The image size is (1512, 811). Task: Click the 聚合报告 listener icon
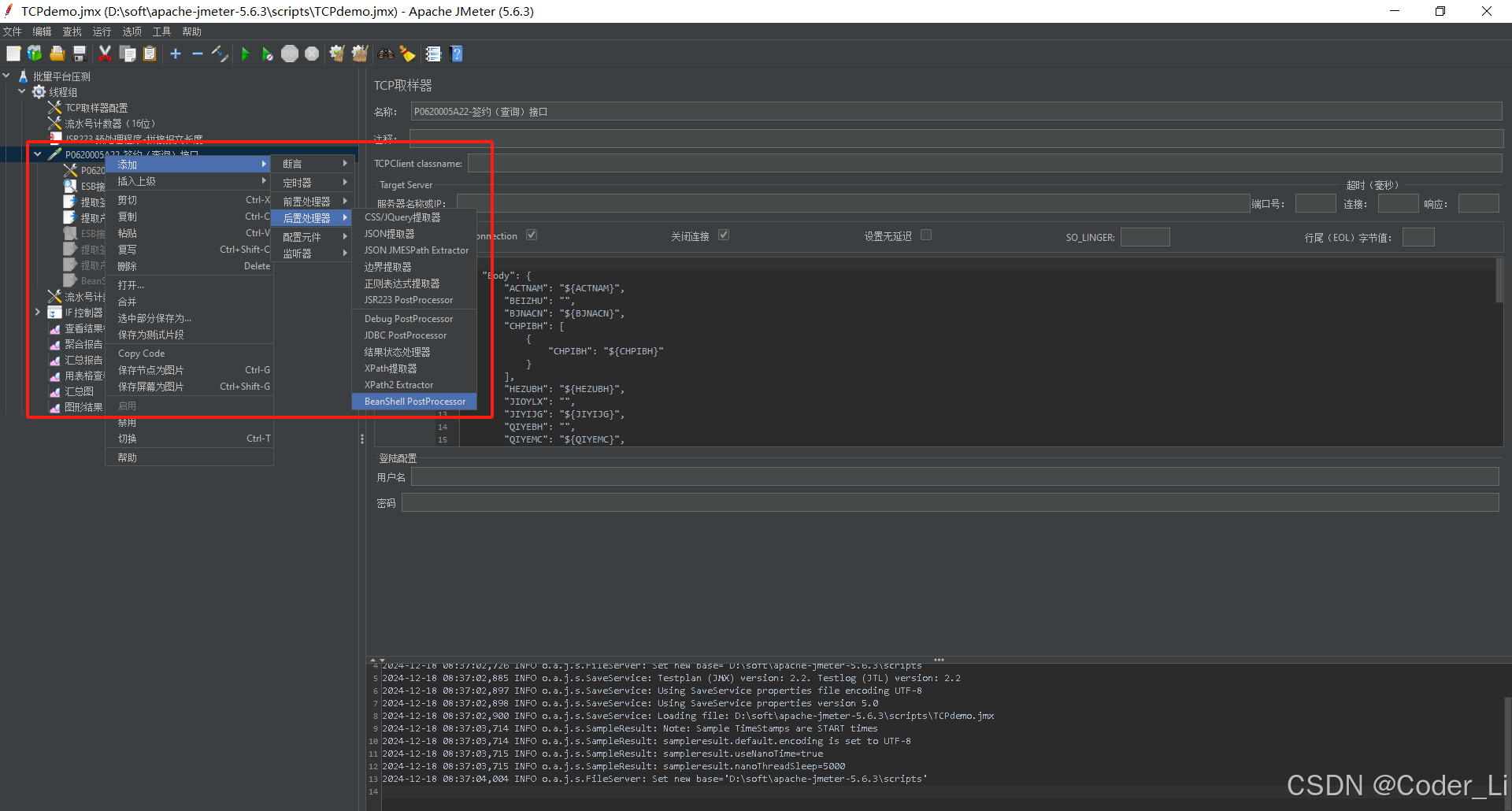[54, 344]
